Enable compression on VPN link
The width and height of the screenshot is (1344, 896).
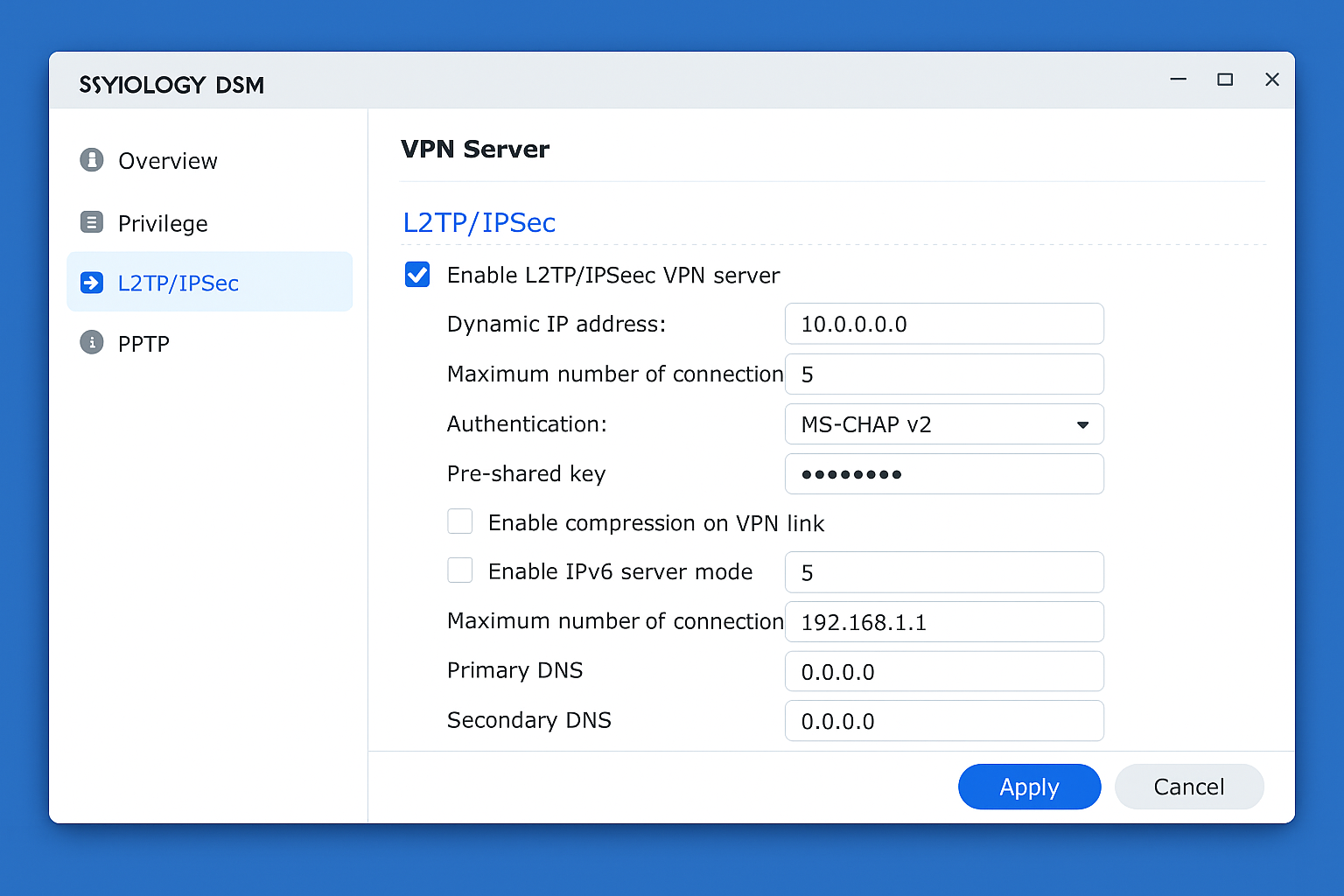[460, 521]
